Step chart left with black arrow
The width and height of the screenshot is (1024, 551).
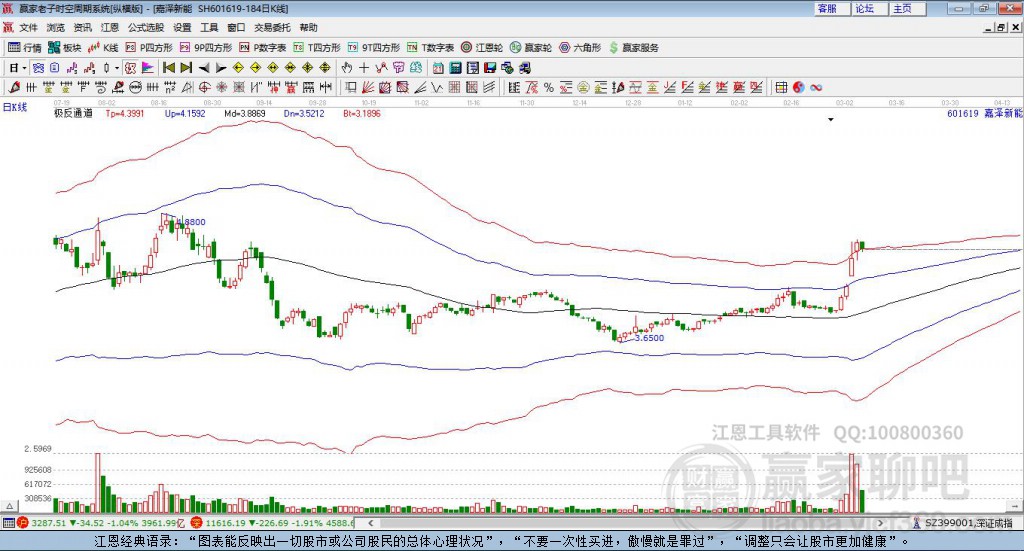[204, 68]
